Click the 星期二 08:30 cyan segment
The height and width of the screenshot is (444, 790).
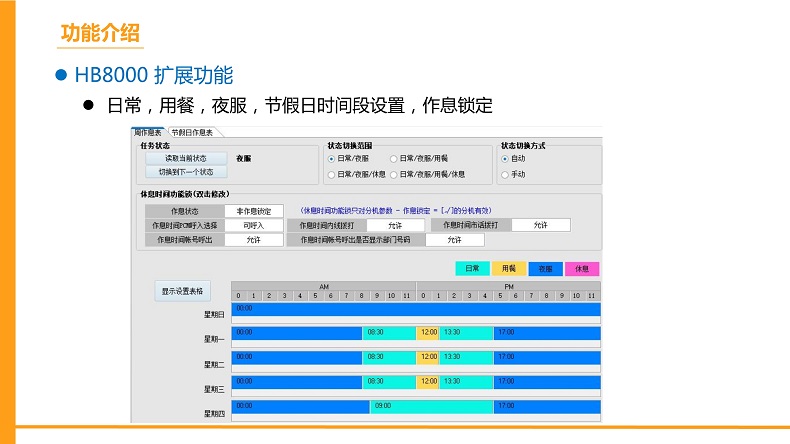point(389,358)
